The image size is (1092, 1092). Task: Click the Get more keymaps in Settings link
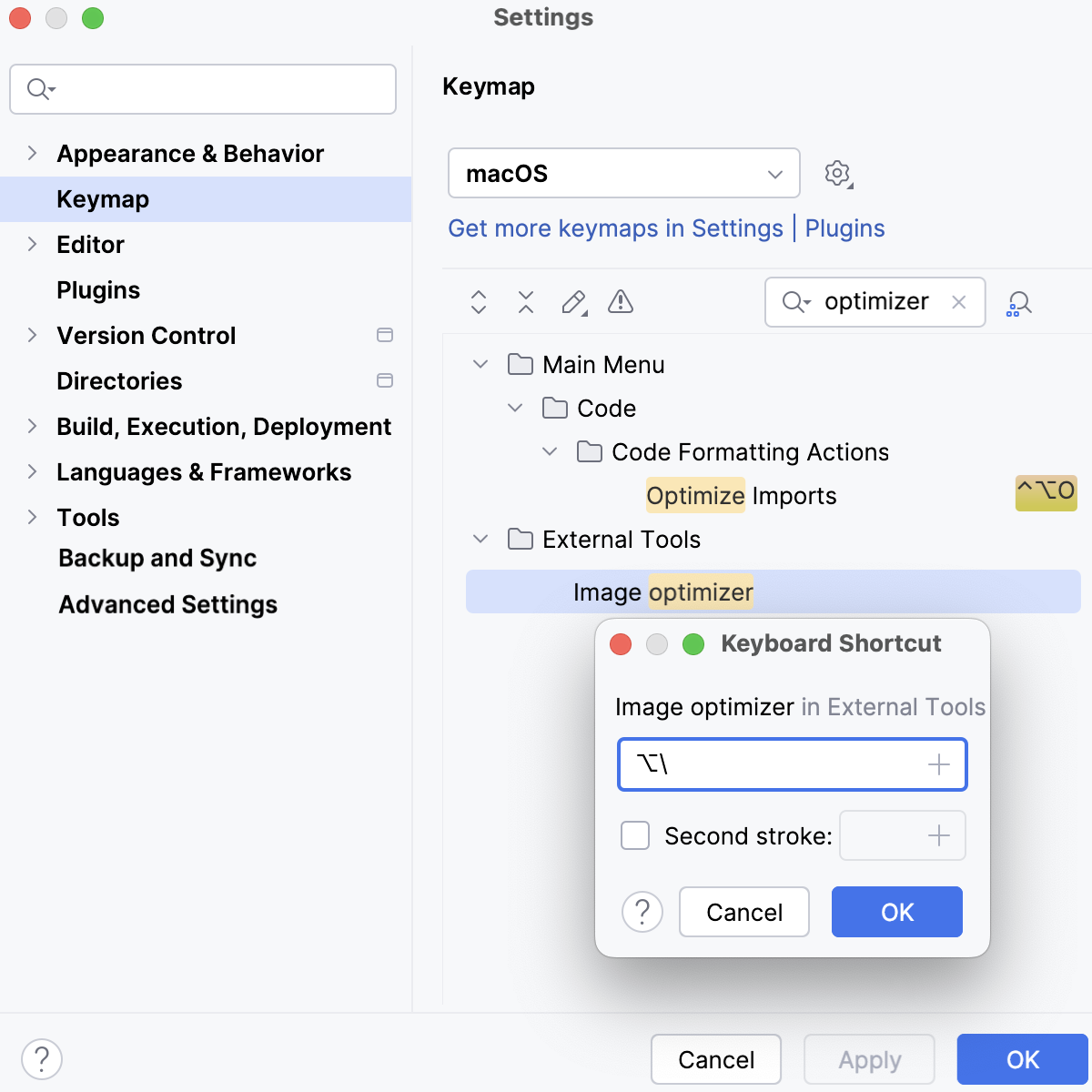tap(615, 228)
